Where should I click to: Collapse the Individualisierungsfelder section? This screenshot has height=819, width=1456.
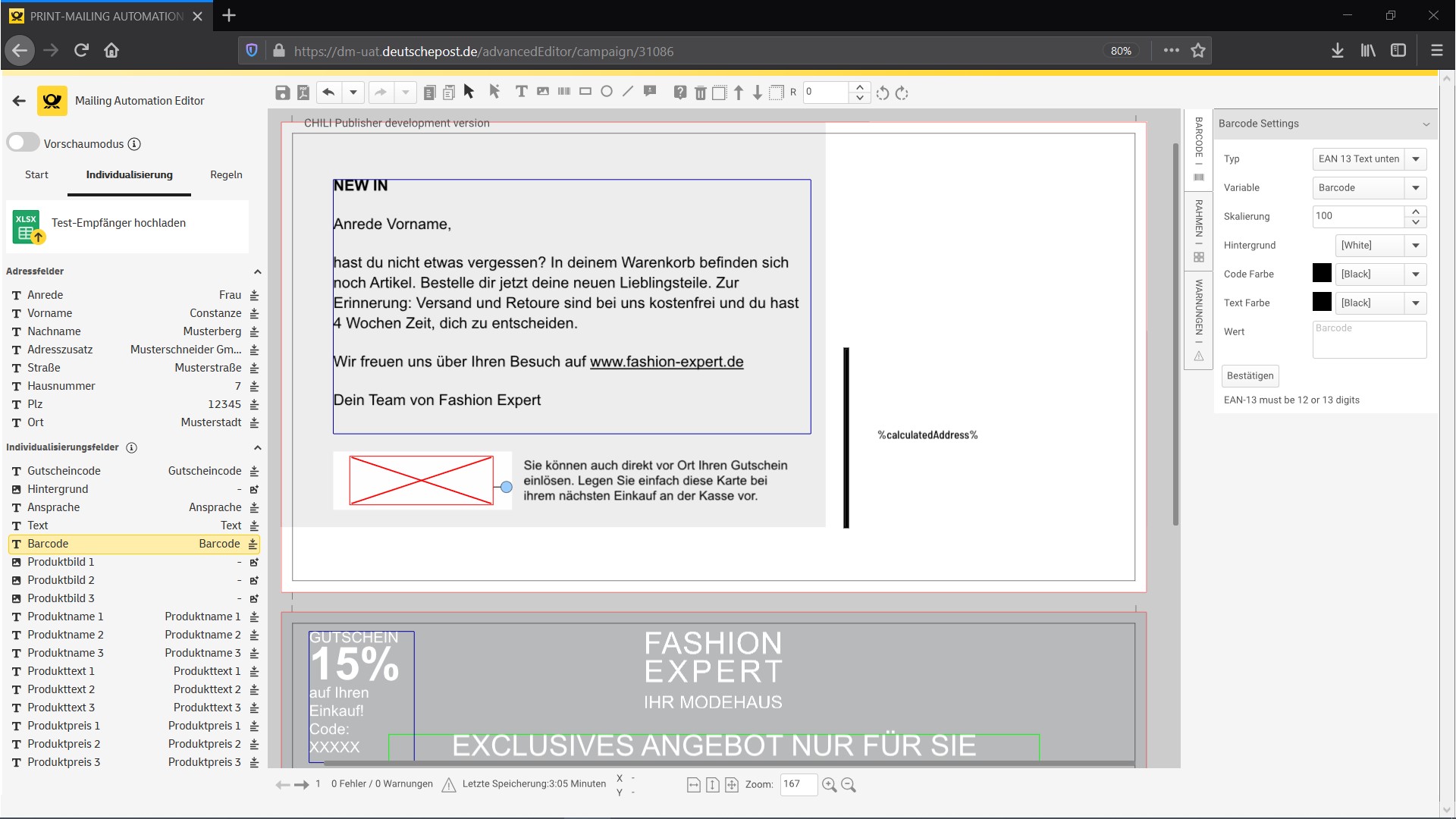[257, 447]
